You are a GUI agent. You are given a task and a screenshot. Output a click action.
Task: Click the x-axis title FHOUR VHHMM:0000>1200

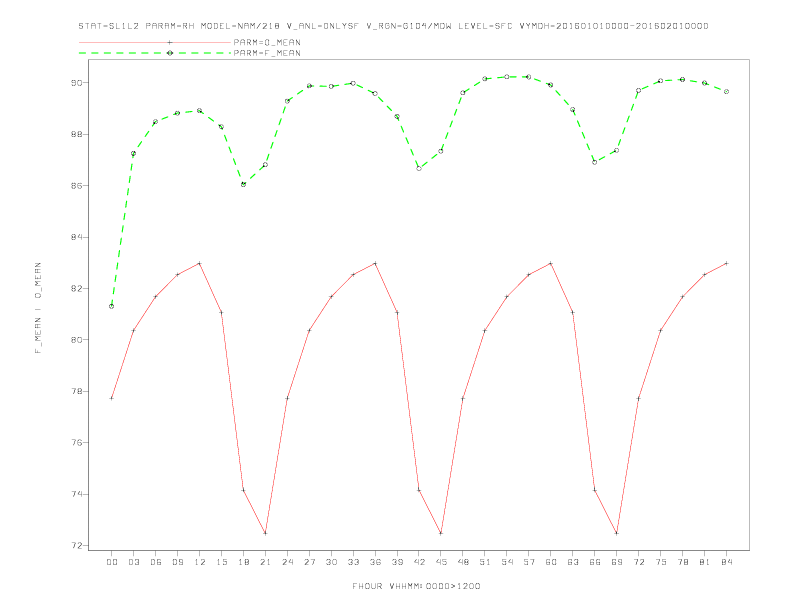(x=416, y=586)
